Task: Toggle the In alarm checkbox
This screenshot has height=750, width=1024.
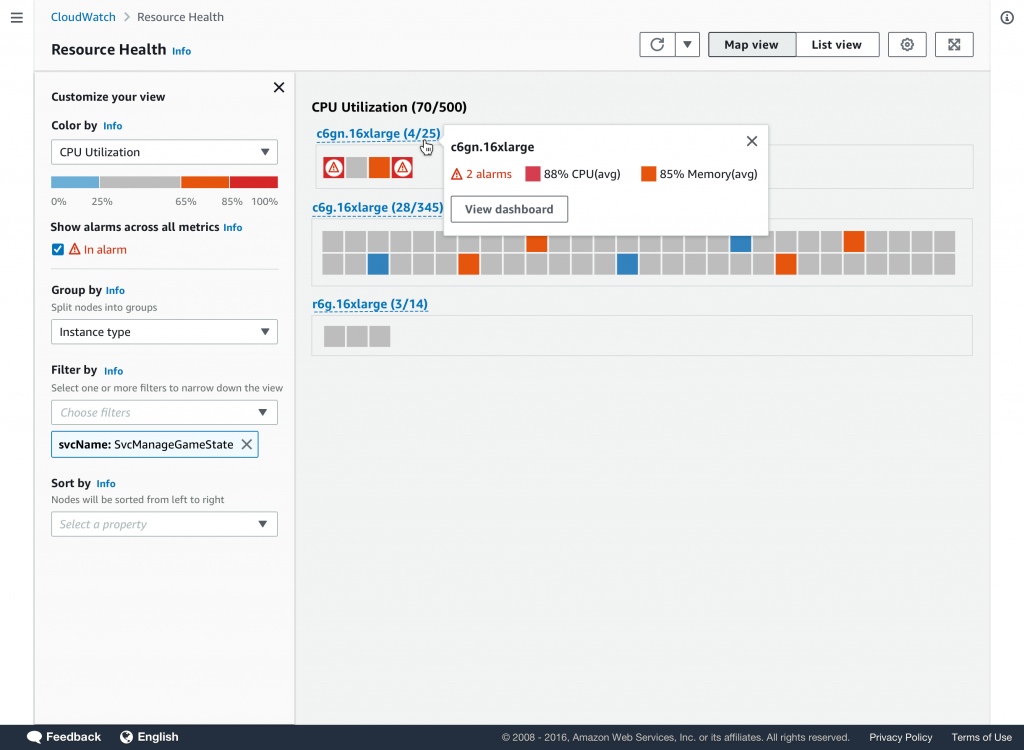Action: tap(57, 249)
